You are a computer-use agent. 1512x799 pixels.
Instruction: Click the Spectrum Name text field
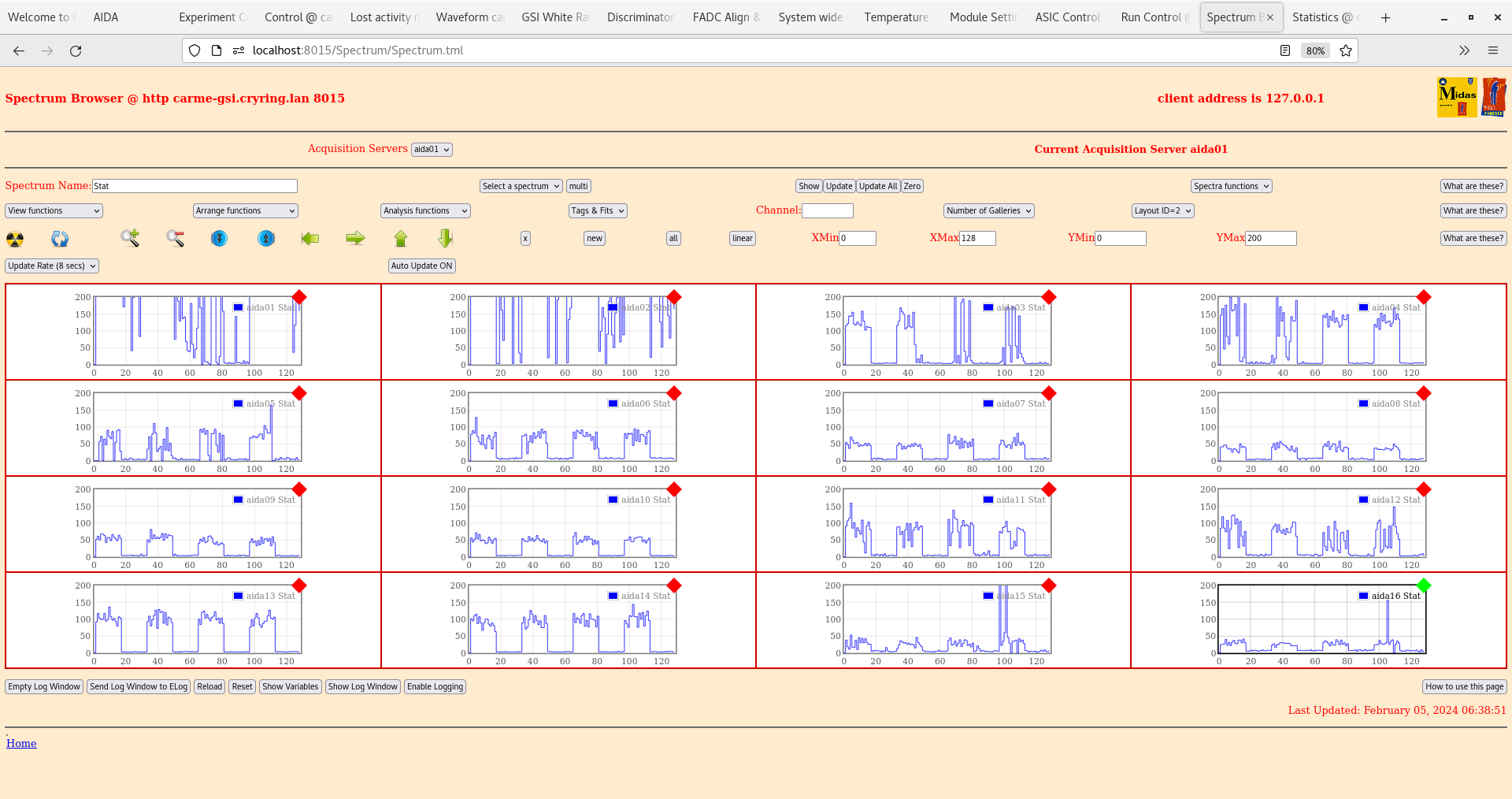tap(195, 187)
